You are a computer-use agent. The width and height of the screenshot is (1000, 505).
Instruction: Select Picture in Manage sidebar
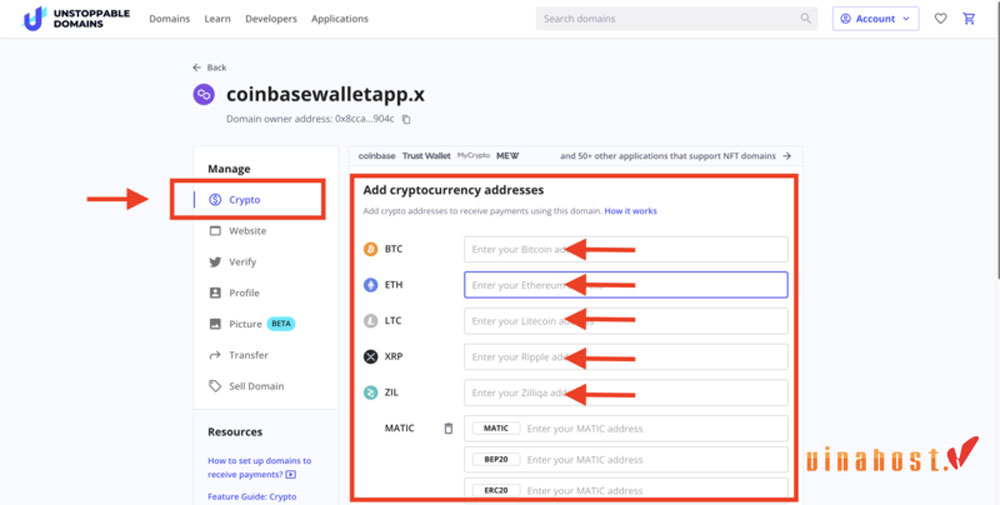[x=246, y=324]
